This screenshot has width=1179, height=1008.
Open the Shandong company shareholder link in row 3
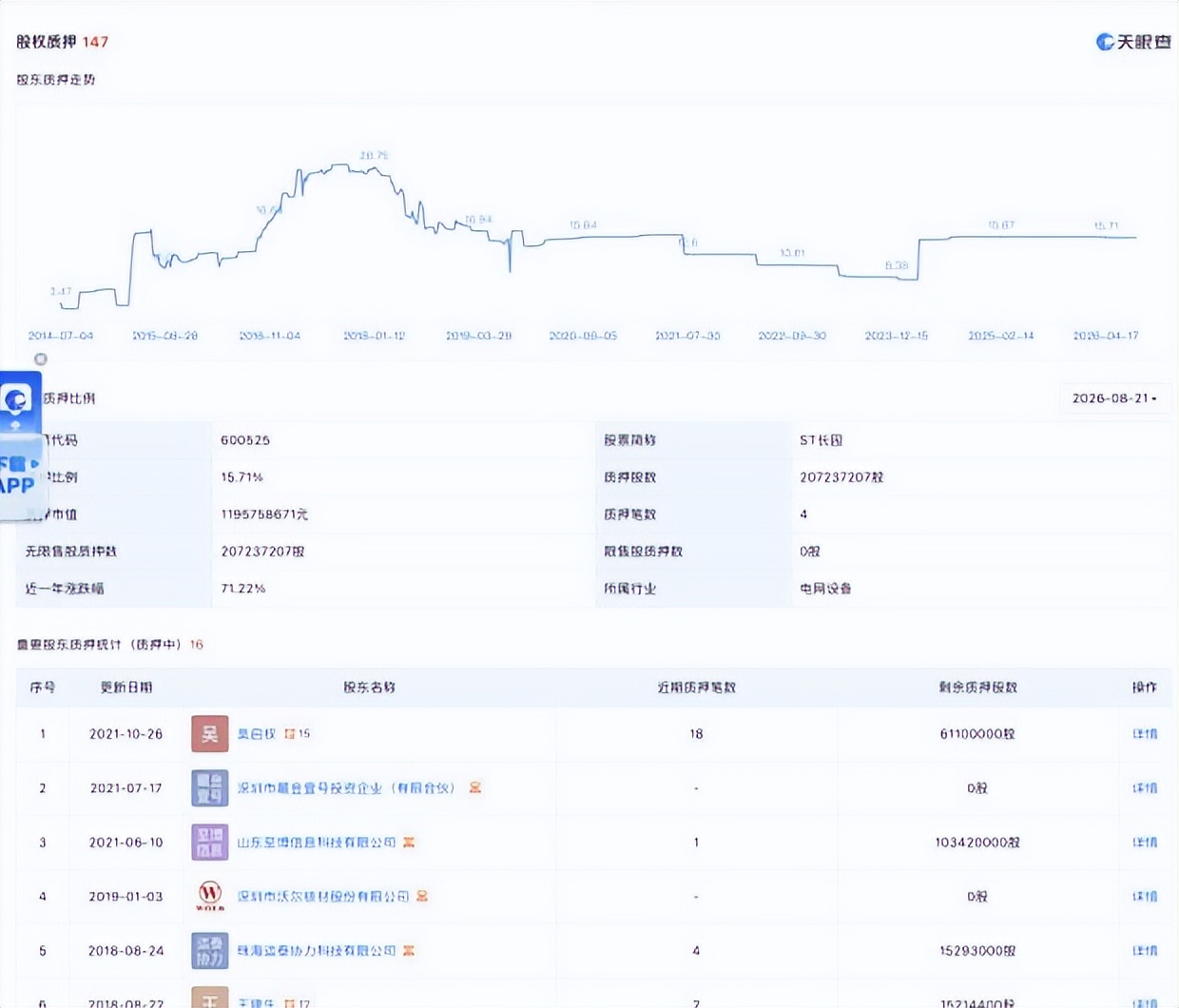pos(317,843)
